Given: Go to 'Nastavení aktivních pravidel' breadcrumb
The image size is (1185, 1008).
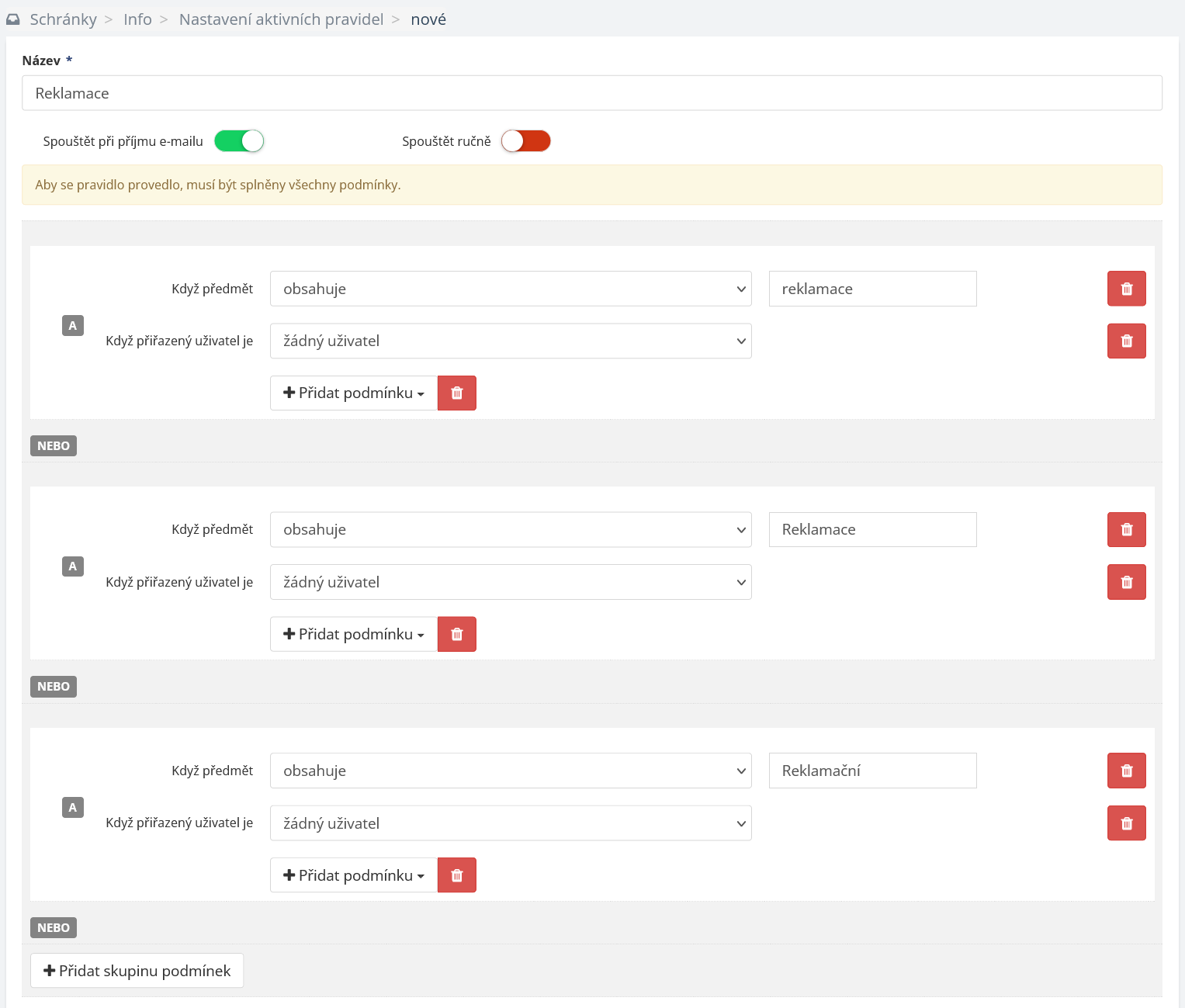Looking at the screenshot, I should pyautogui.click(x=281, y=19).
